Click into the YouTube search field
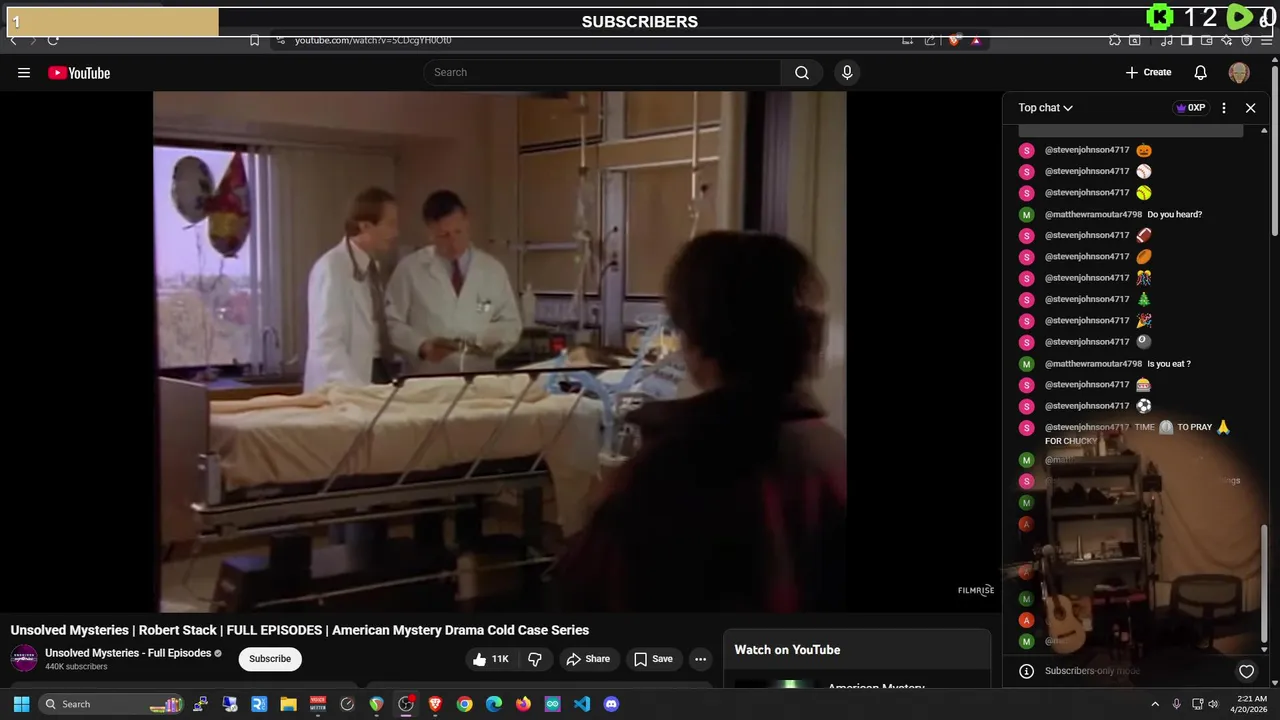 [x=603, y=72]
